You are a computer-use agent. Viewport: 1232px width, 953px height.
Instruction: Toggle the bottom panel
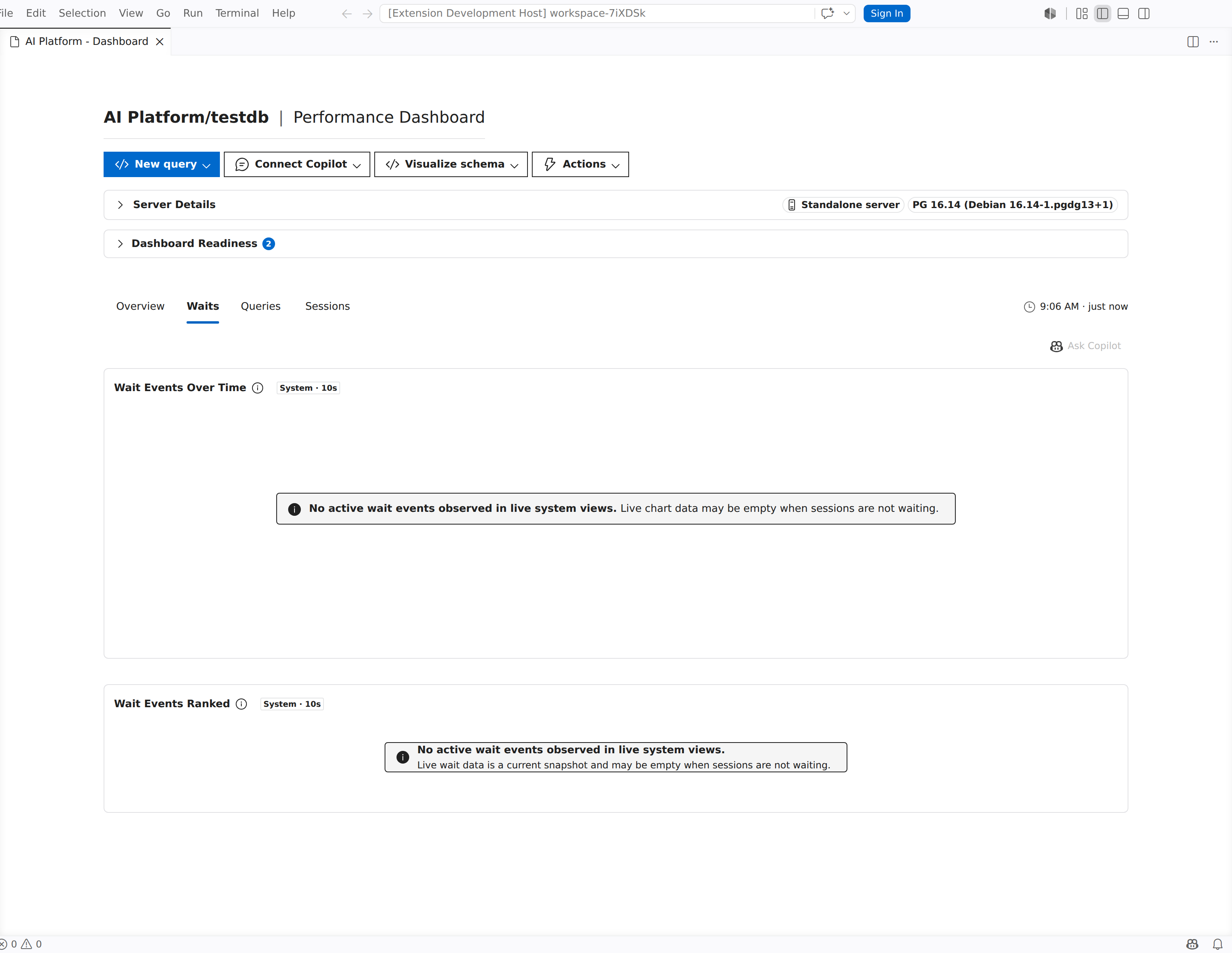pos(1123,14)
